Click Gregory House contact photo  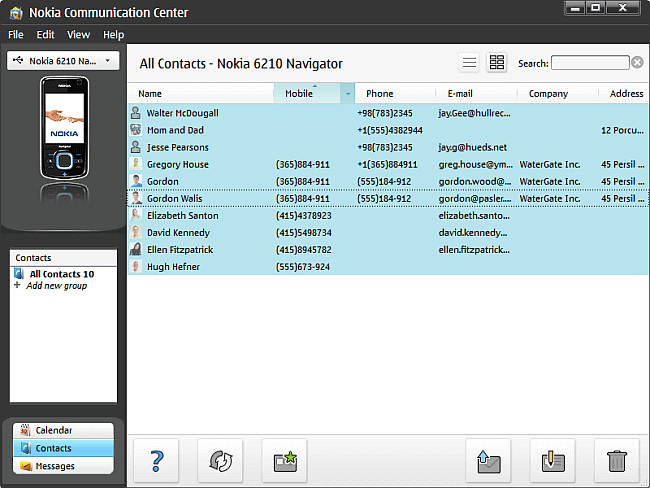click(x=136, y=164)
